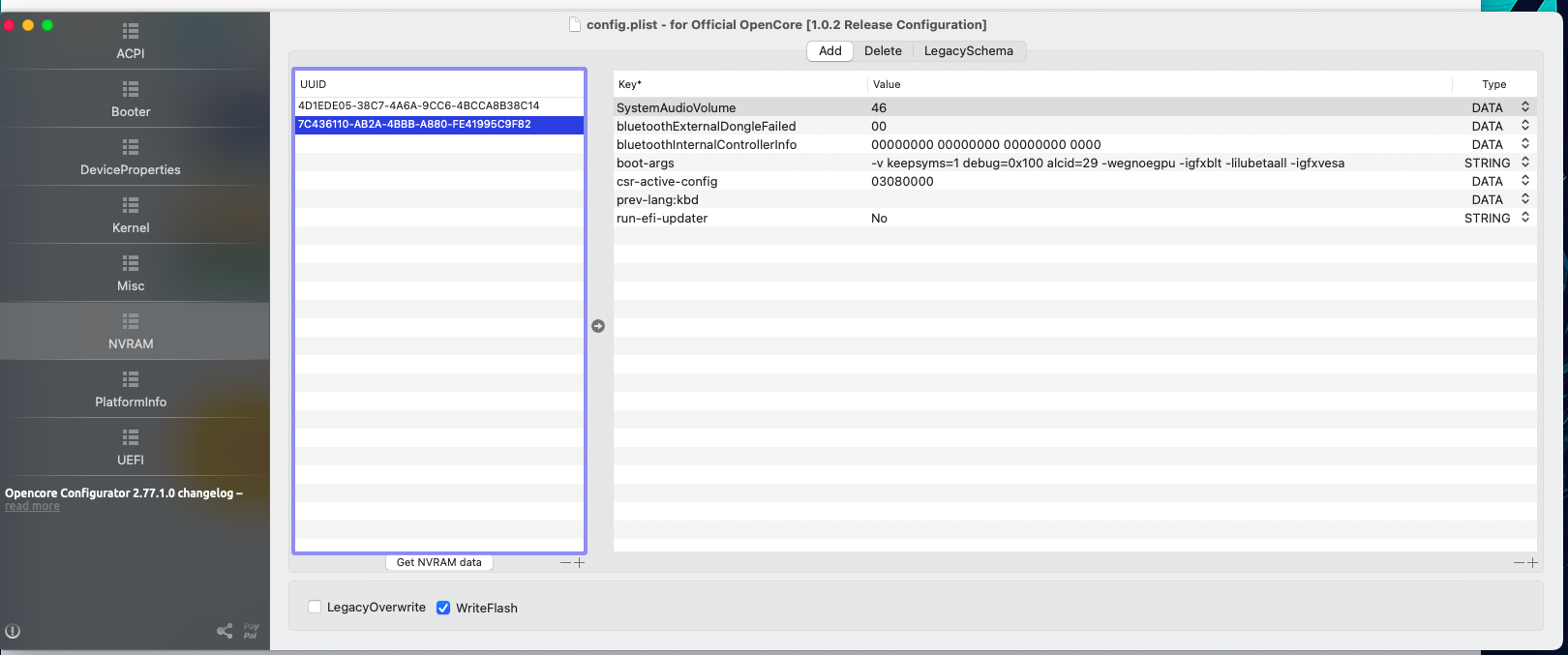
Task: Go to the Booter section
Action: pos(131,99)
